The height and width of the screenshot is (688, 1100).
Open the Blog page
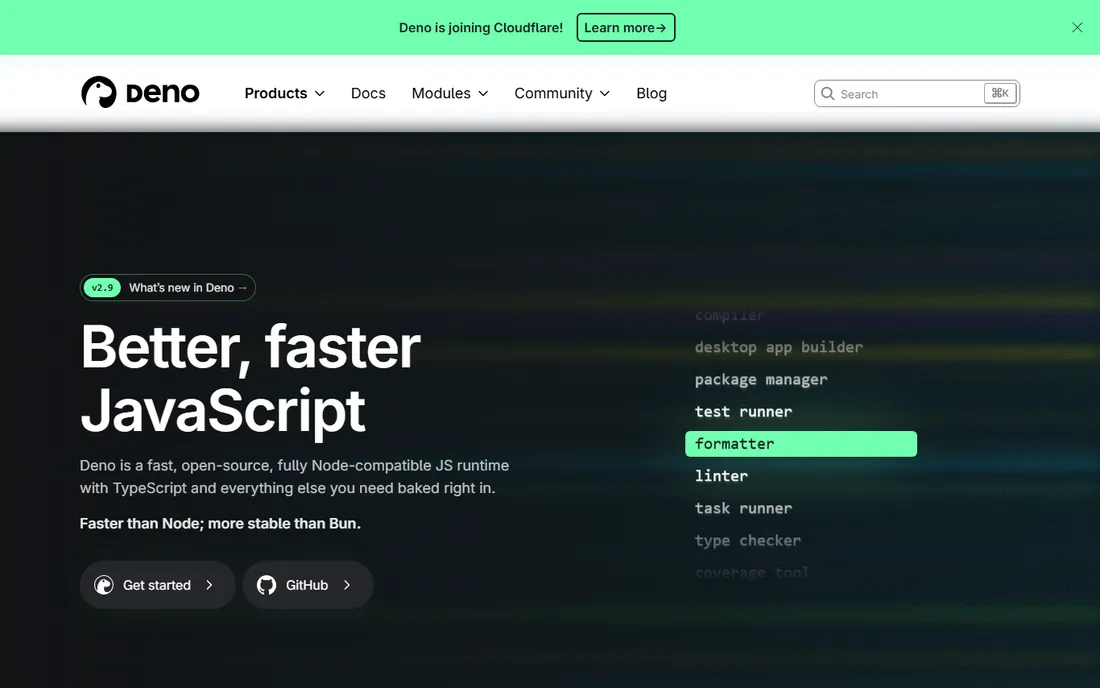[x=652, y=93]
